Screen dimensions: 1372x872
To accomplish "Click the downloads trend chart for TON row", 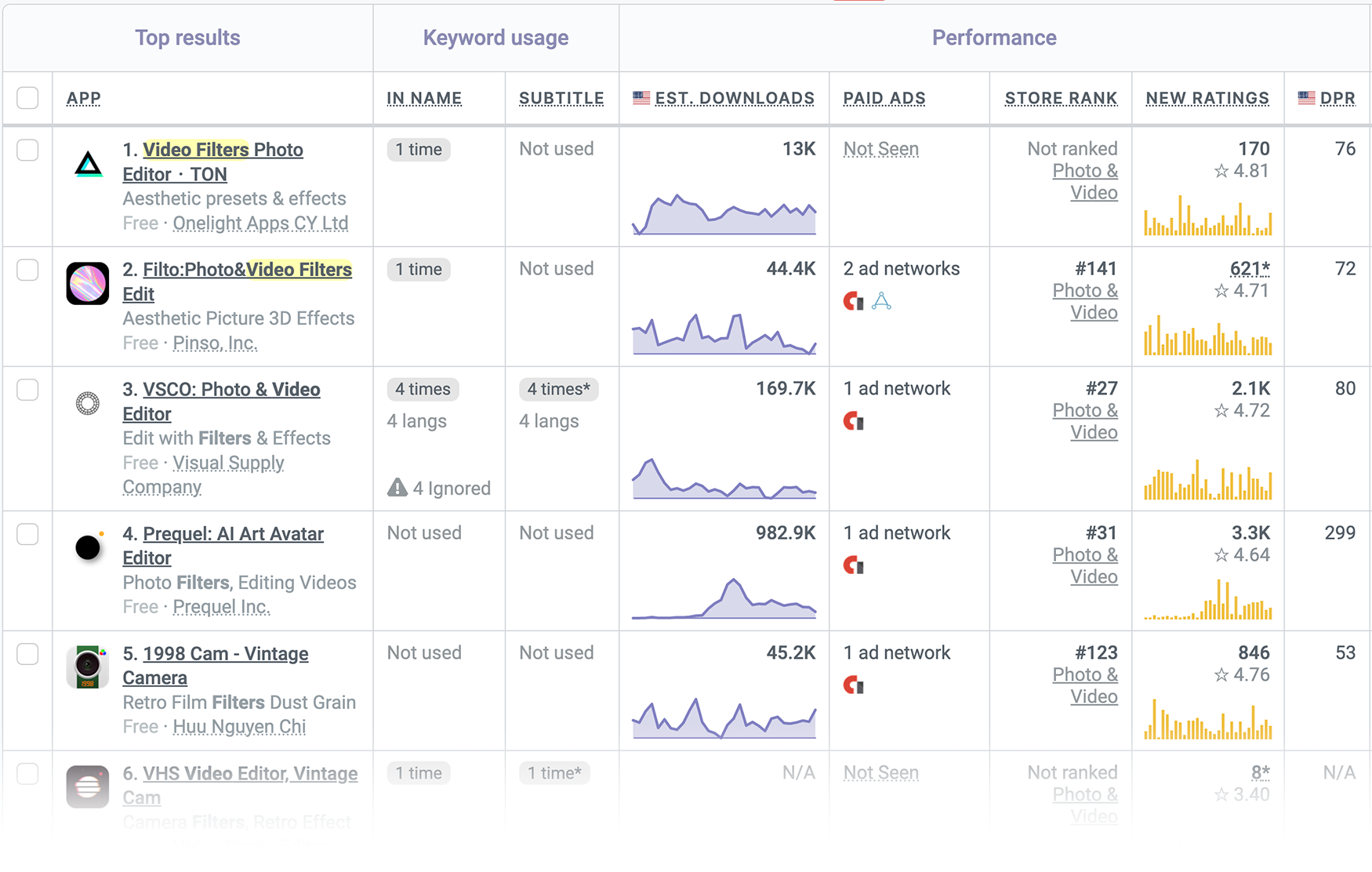I will coord(724,214).
